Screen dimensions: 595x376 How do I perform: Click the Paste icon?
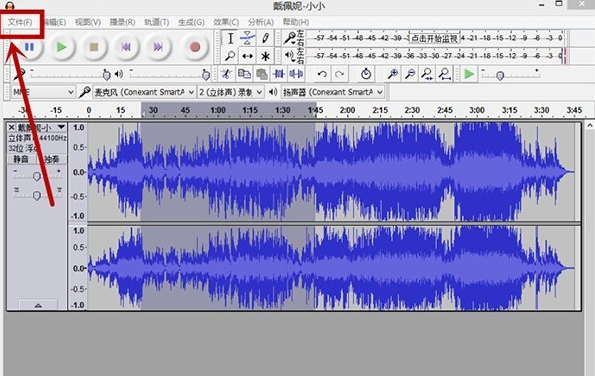point(261,74)
